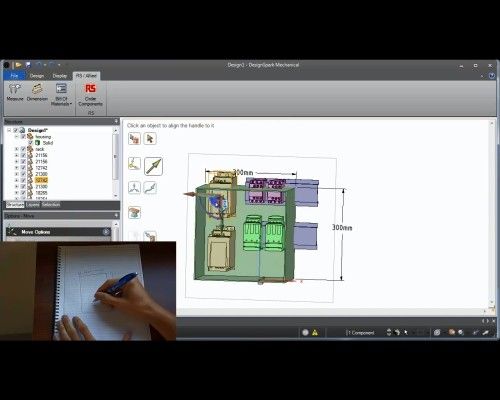Select the Design1 root item in tree
This screenshot has height=400, width=500.
pos(38,130)
